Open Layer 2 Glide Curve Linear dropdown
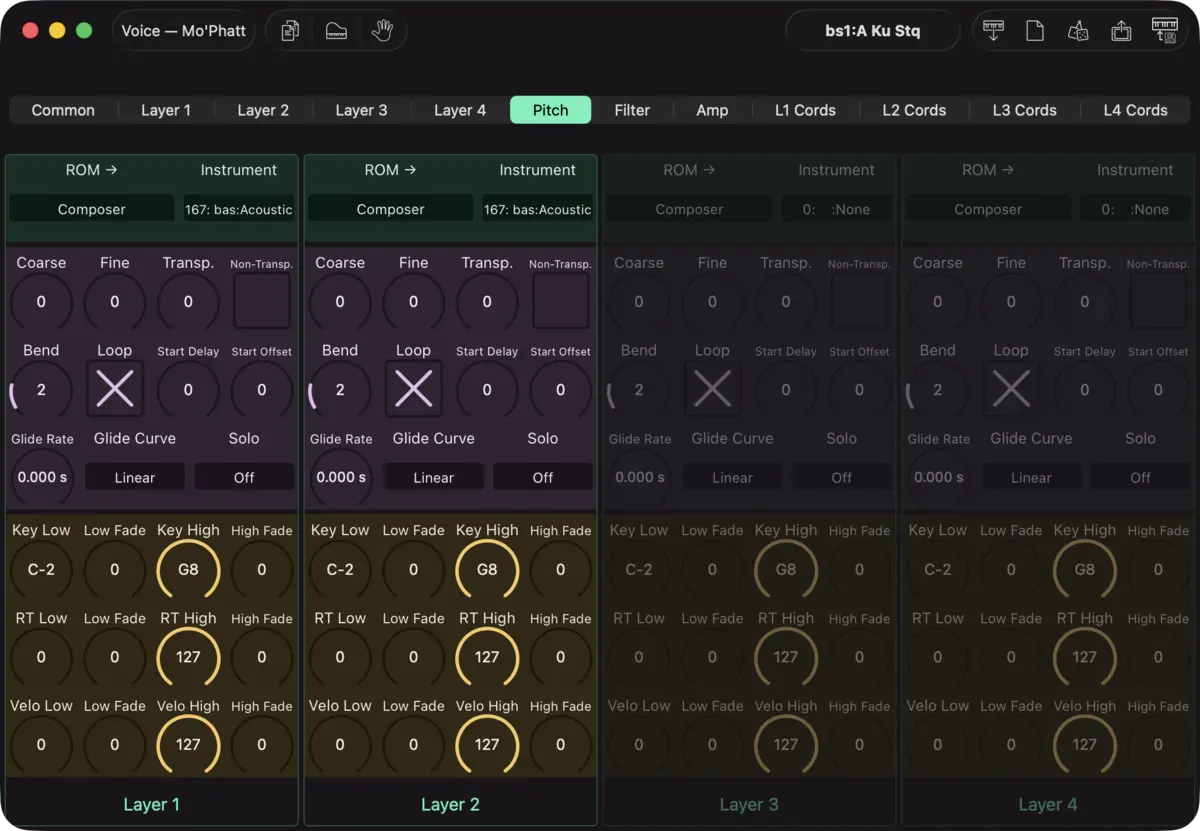Viewport: 1200px width, 831px height. pyautogui.click(x=434, y=477)
